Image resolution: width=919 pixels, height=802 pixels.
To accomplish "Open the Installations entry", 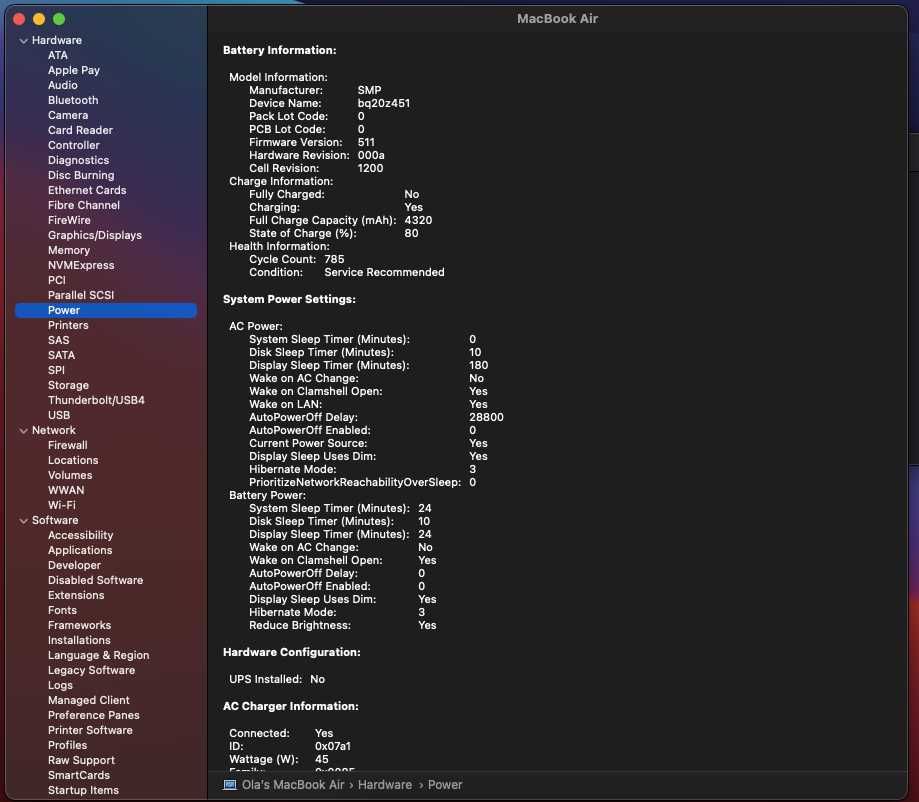I will tap(79, 640).
